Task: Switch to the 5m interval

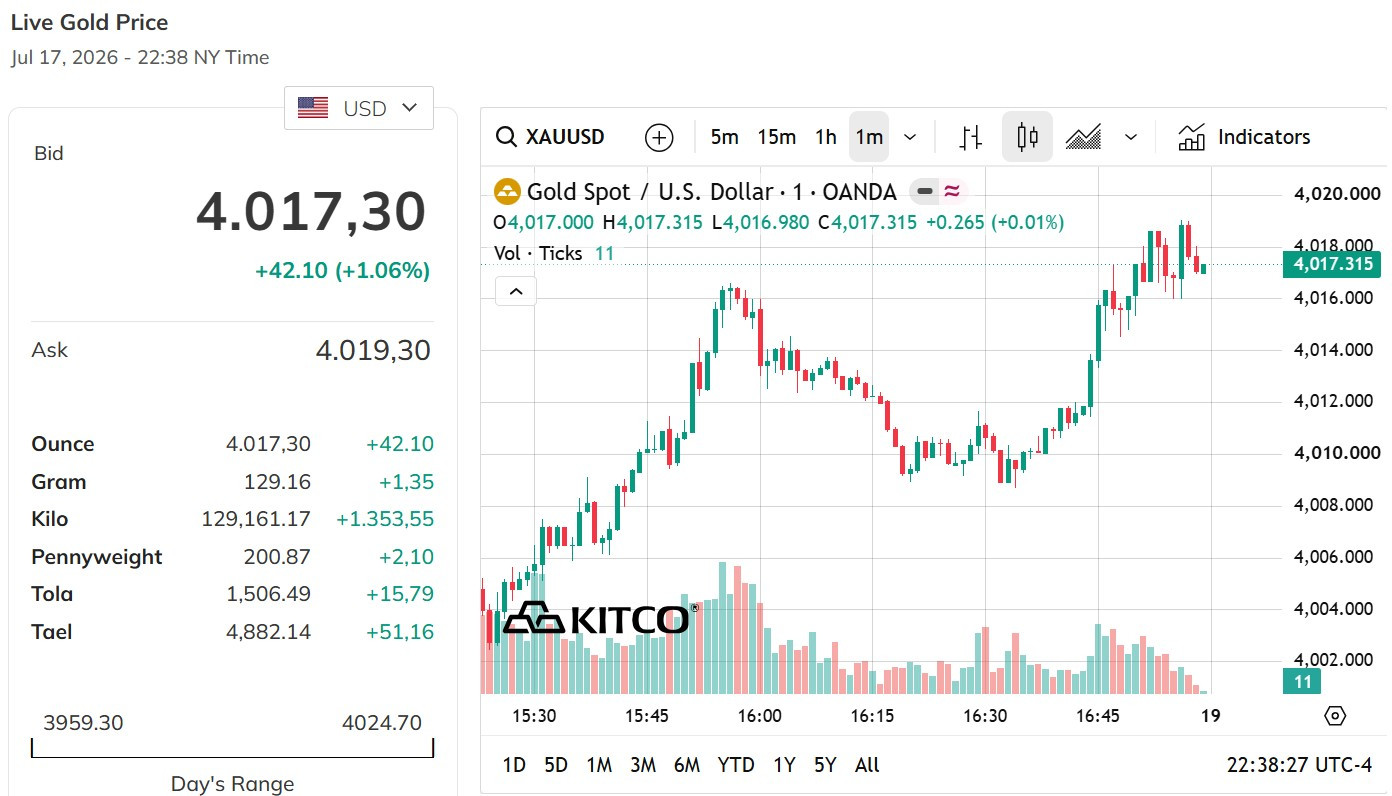Action: click(724, 137)
